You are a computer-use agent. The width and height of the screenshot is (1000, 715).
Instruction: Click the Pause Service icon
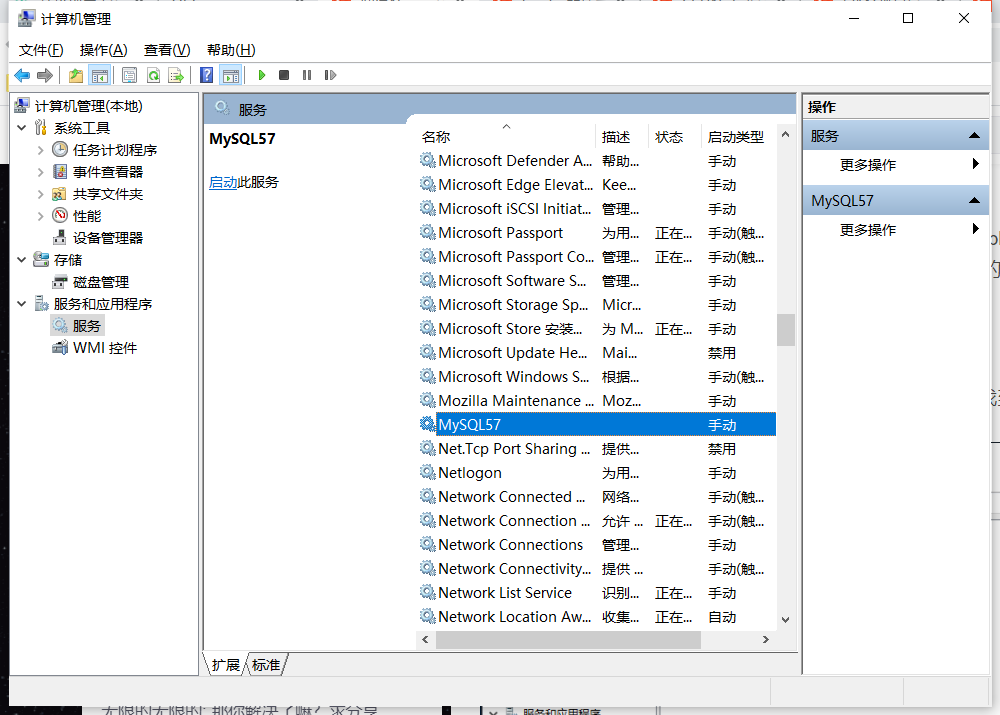pyautogui.click(x=307, y=75)
